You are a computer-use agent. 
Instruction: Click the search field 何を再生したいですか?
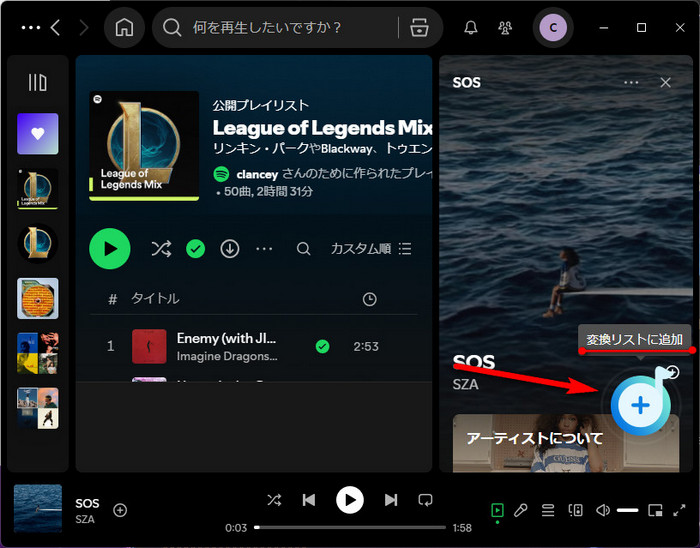268,28
